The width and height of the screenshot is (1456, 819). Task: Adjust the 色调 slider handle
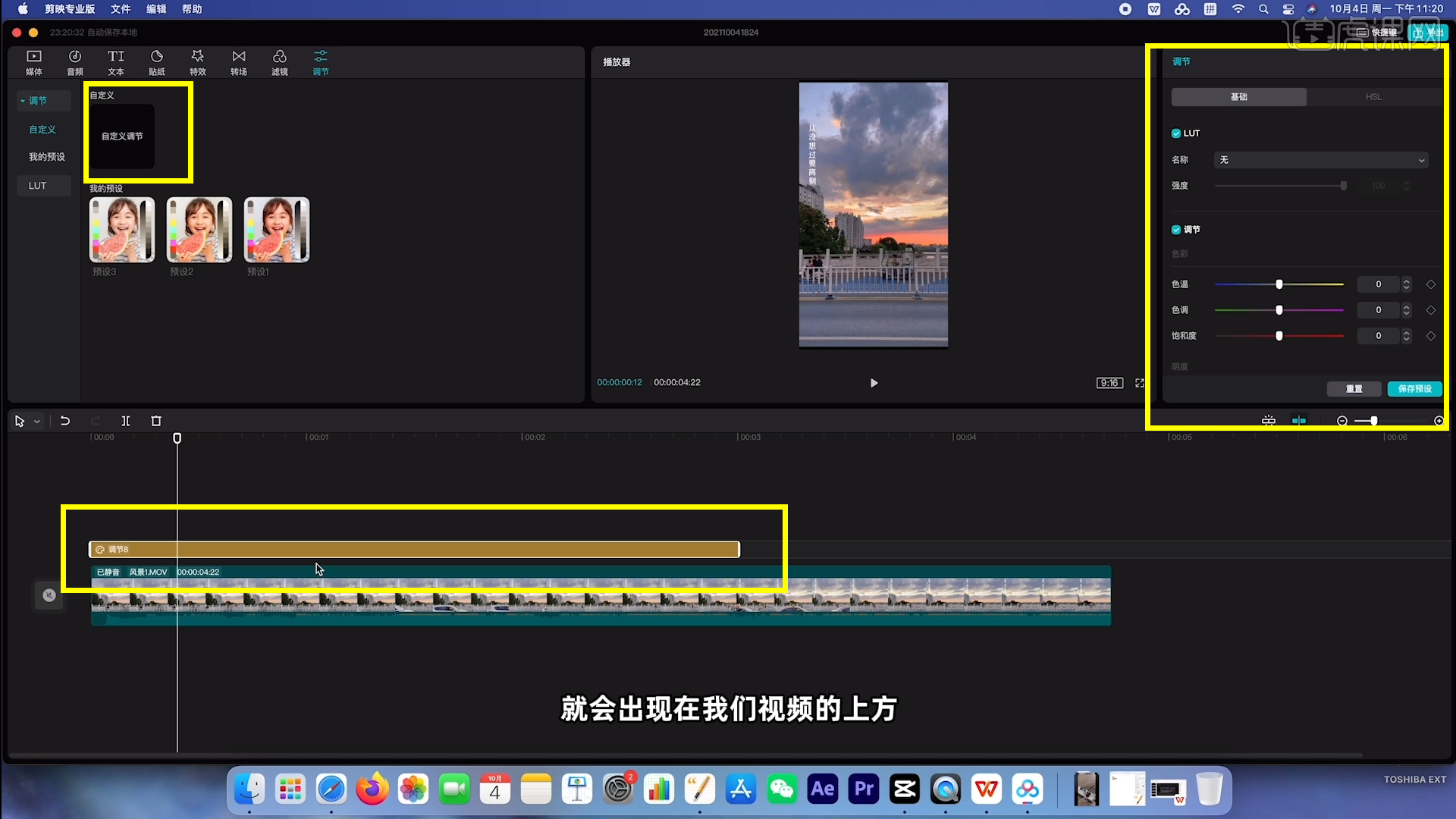(1279, 310)
